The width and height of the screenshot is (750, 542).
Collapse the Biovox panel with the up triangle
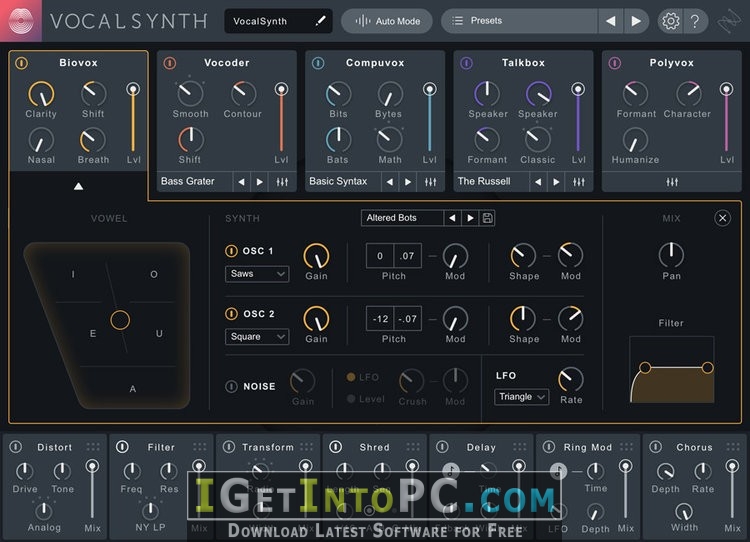[78, 187]
